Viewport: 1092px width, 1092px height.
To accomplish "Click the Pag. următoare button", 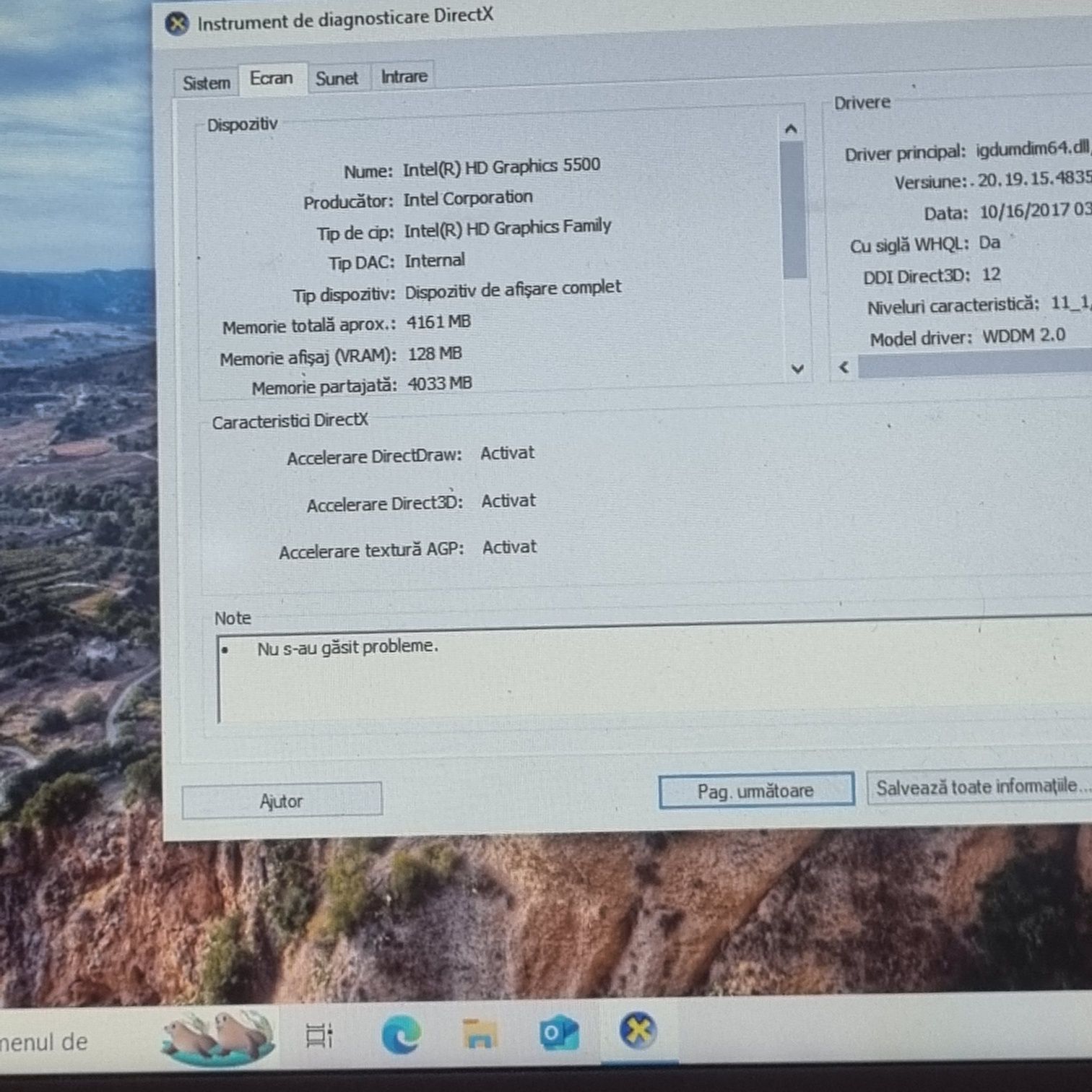I will (755, 792).
